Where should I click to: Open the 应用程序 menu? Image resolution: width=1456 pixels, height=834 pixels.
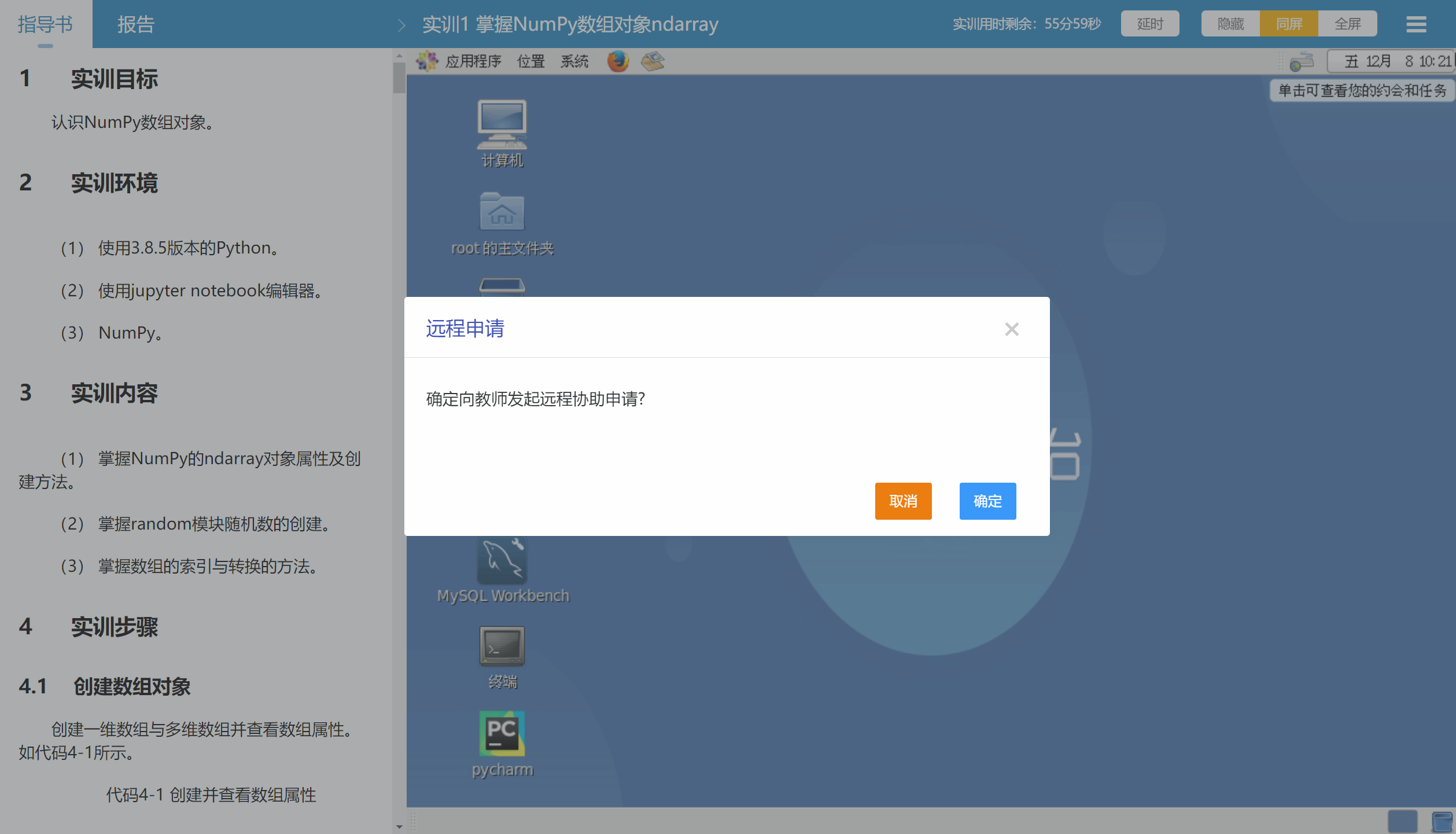[472, 61]
